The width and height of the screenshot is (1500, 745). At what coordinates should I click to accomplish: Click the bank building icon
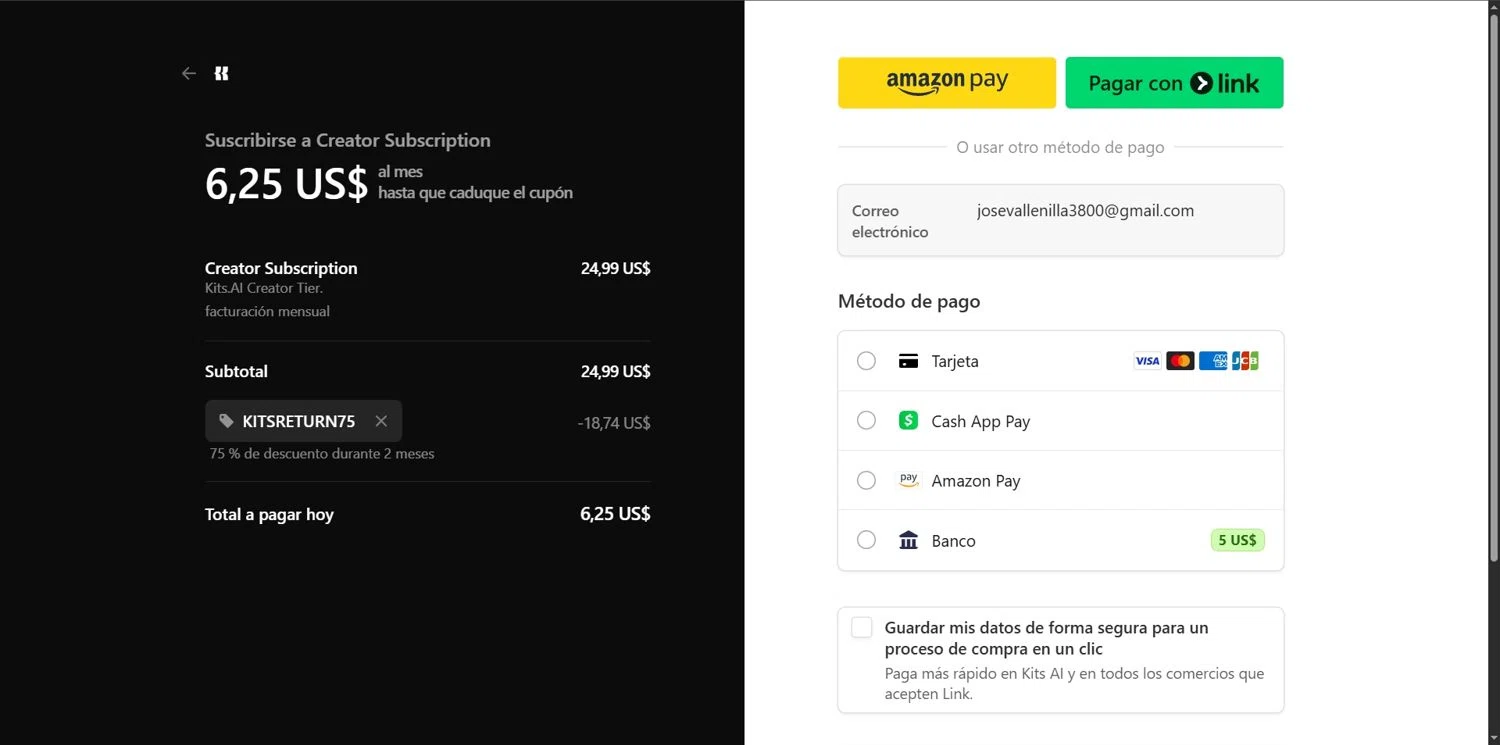tap(908, 540)
